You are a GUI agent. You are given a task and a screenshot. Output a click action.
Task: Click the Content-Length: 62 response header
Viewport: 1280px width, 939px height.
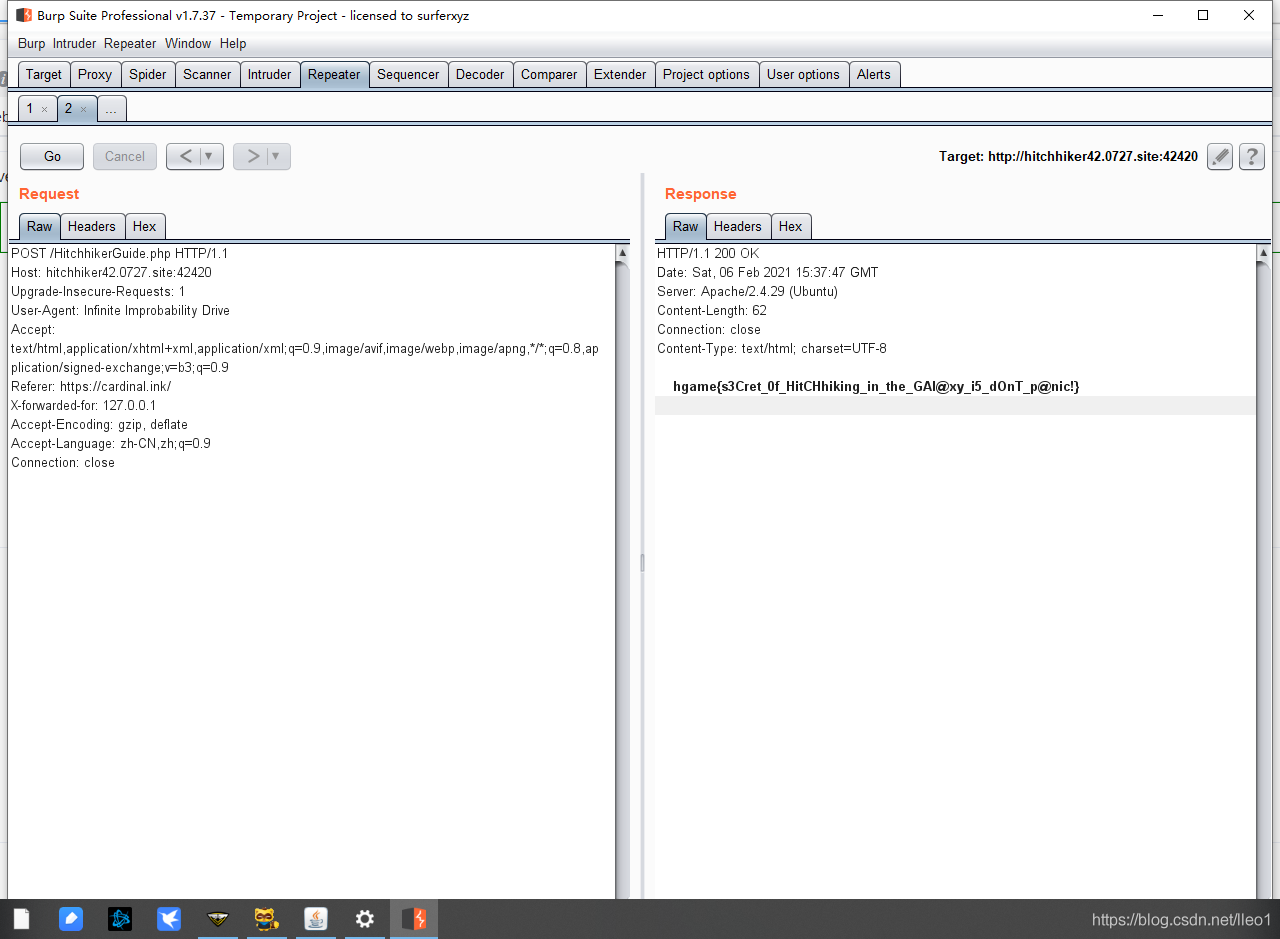(x=712, y=311)
